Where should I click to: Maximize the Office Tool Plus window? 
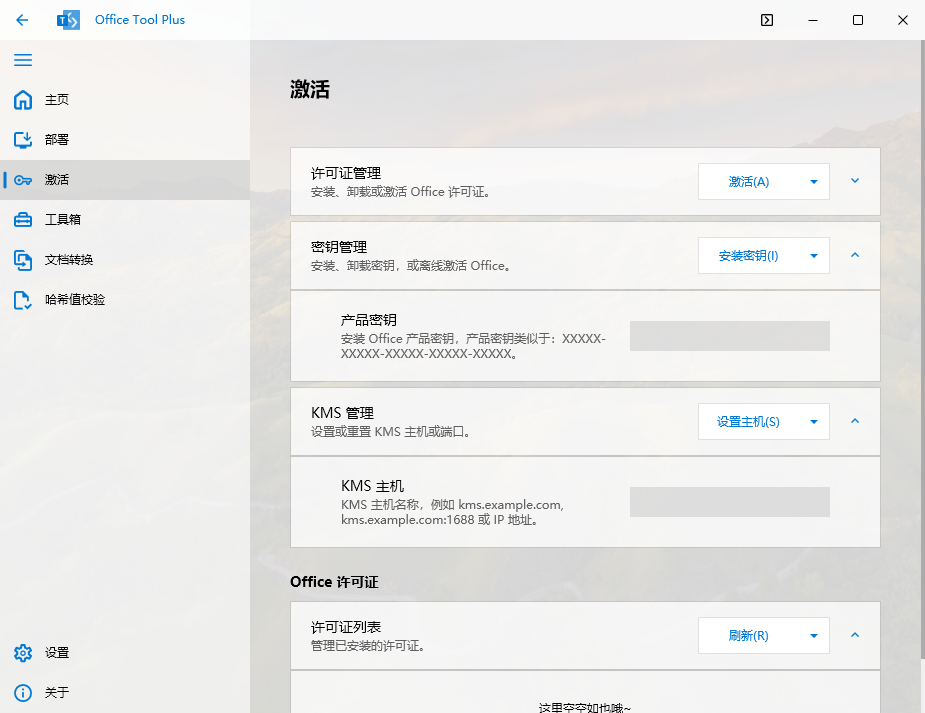(x=858, y=20)
